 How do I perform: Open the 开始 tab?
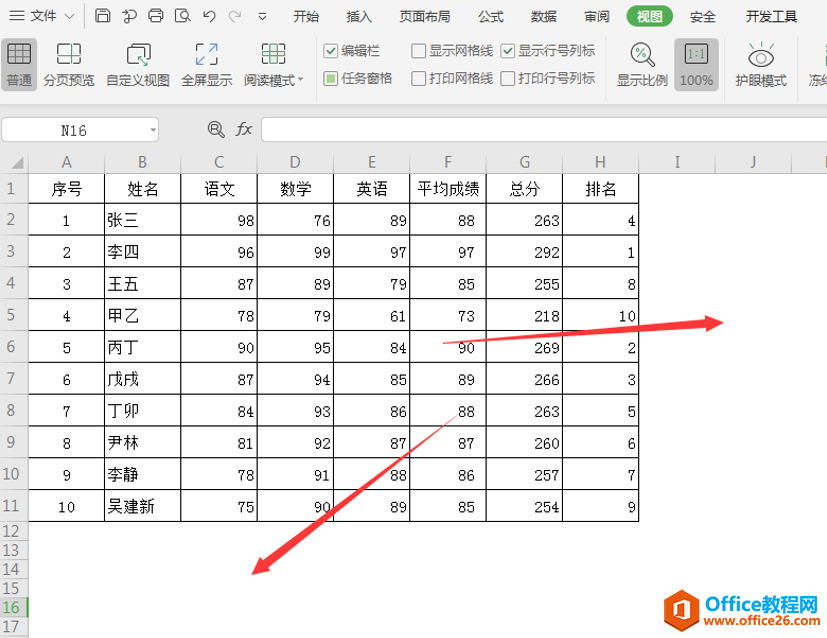point(306,17)
